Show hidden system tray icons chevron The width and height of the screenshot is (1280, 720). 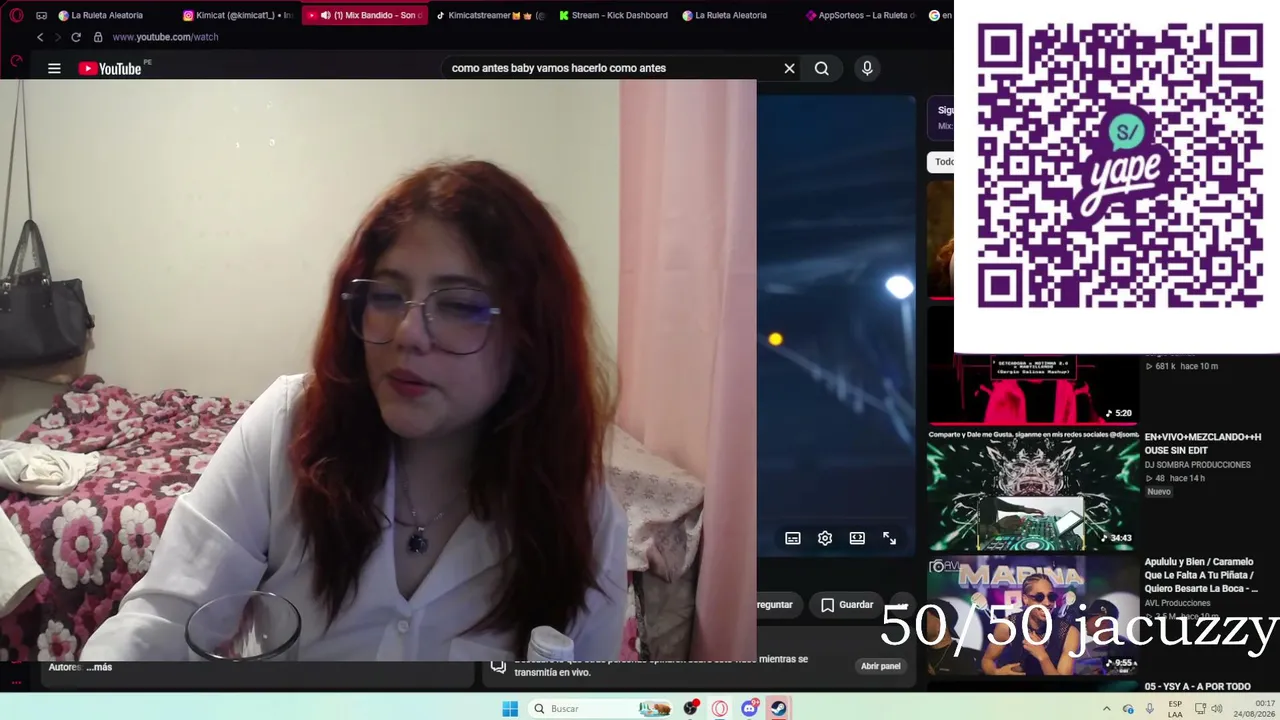(x=1107, y=709)
